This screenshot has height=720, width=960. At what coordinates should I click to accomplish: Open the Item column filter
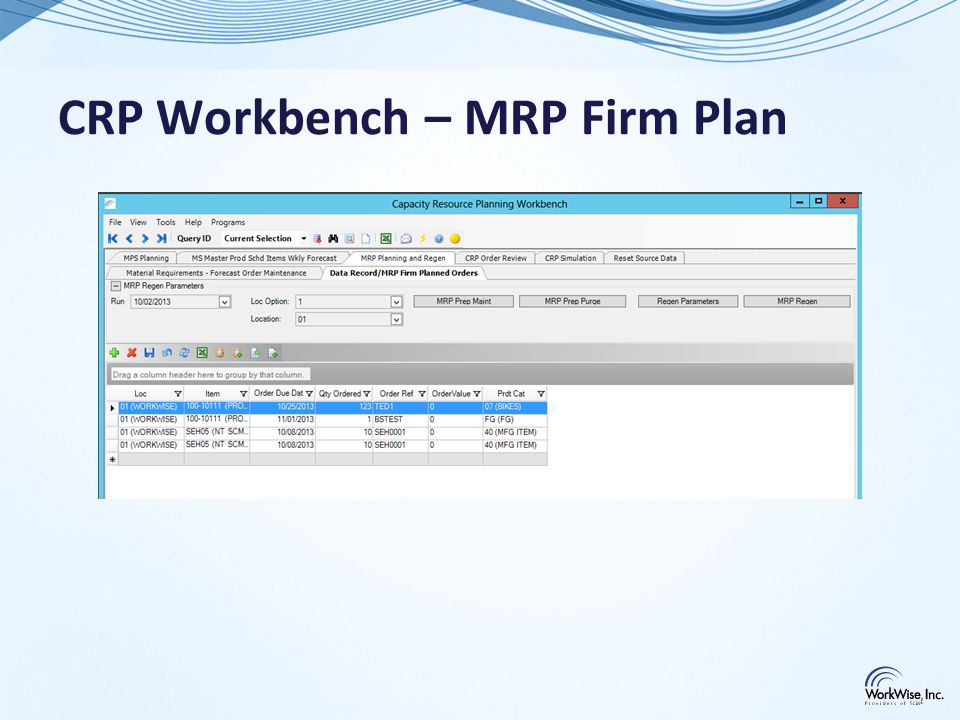tap(243, 394)
